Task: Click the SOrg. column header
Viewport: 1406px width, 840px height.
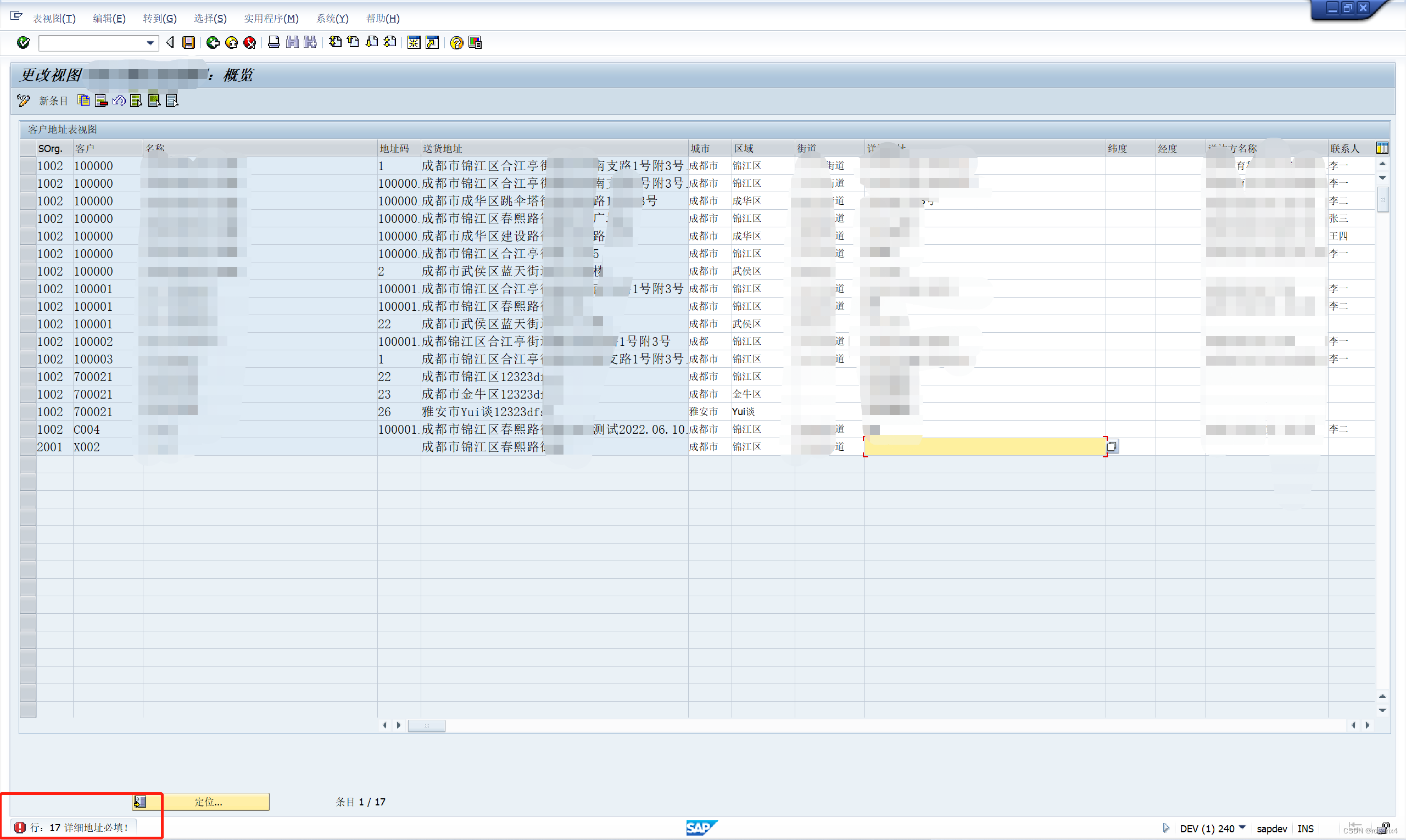Action: tap(54, 148)
